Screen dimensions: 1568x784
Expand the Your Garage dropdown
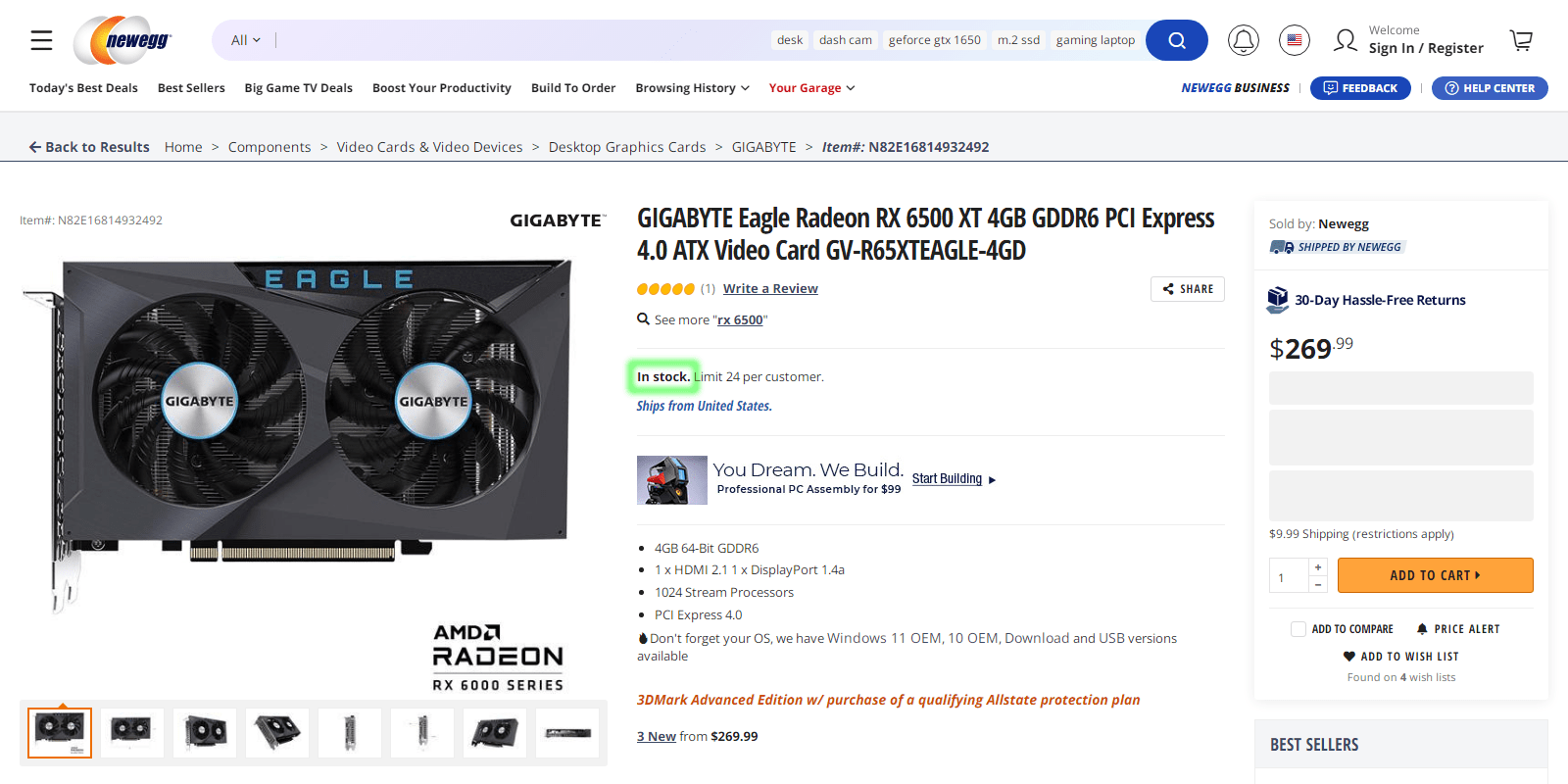(811, 88)
